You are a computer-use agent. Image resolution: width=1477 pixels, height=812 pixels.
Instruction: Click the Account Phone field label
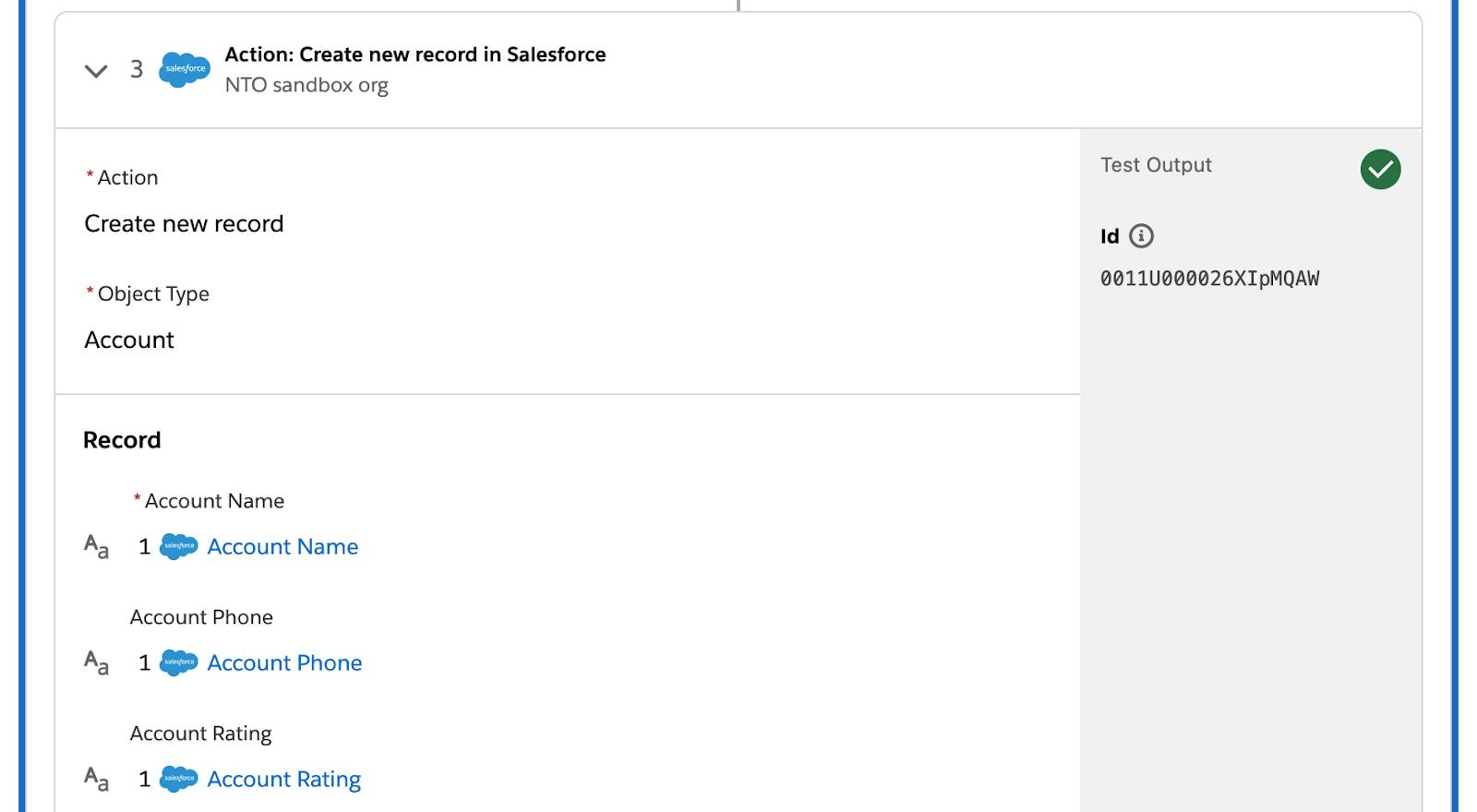(201, 617)
